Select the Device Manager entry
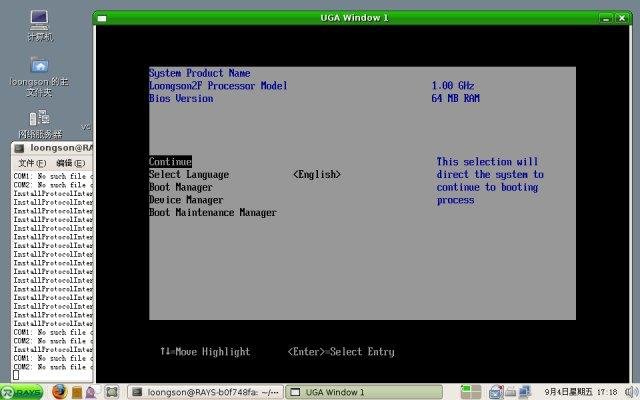Screen dimensions: 640x400 [186, 200]
